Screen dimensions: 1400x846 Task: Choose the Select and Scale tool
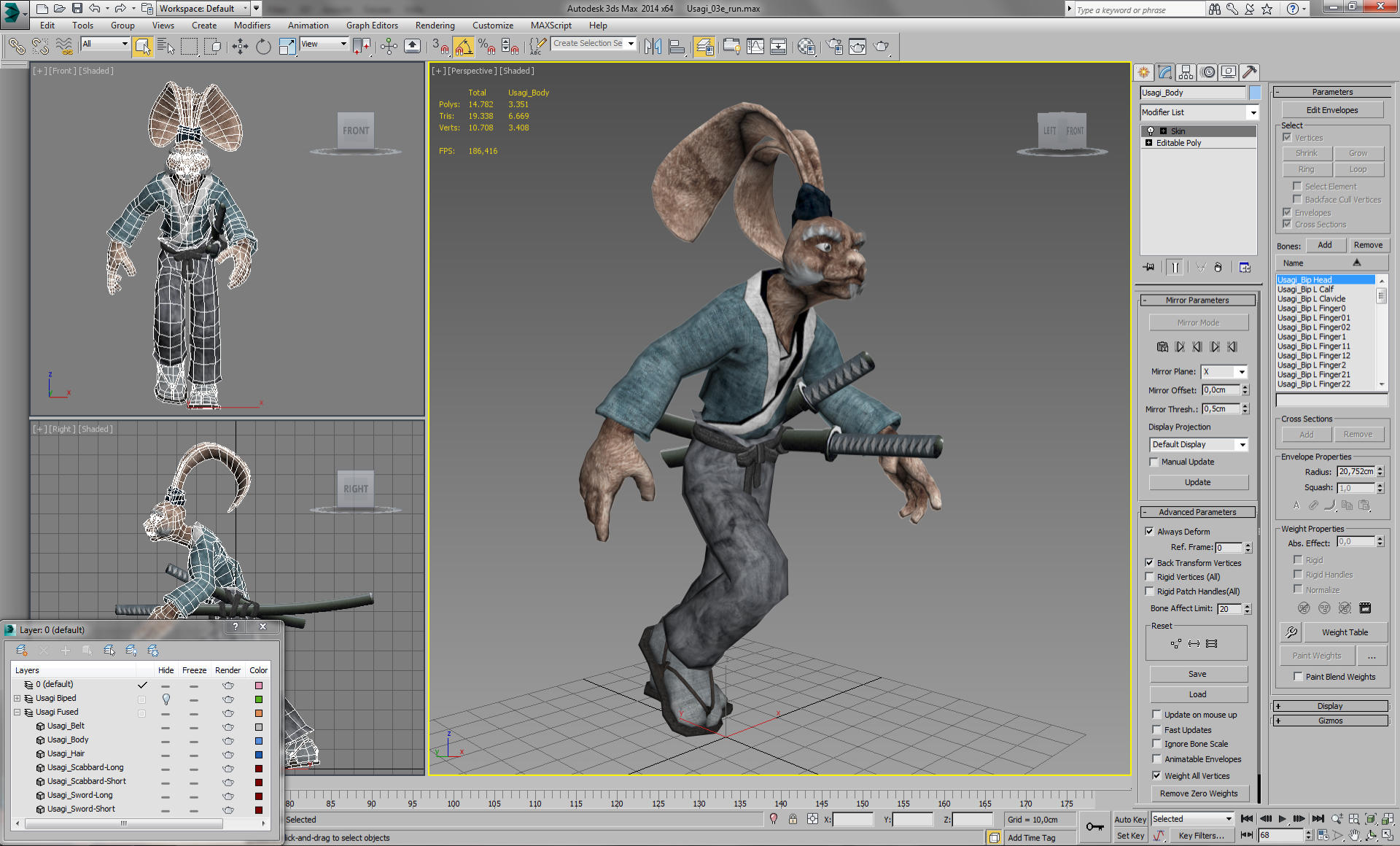point(287,47)
